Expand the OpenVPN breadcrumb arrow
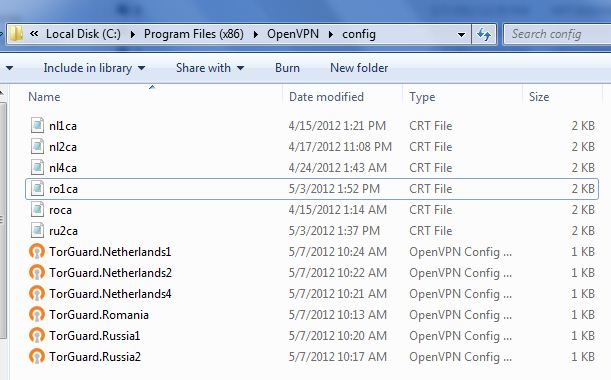The width and height of the screenshot is (611, 380). pyautogui.click(x=331, y=34)
